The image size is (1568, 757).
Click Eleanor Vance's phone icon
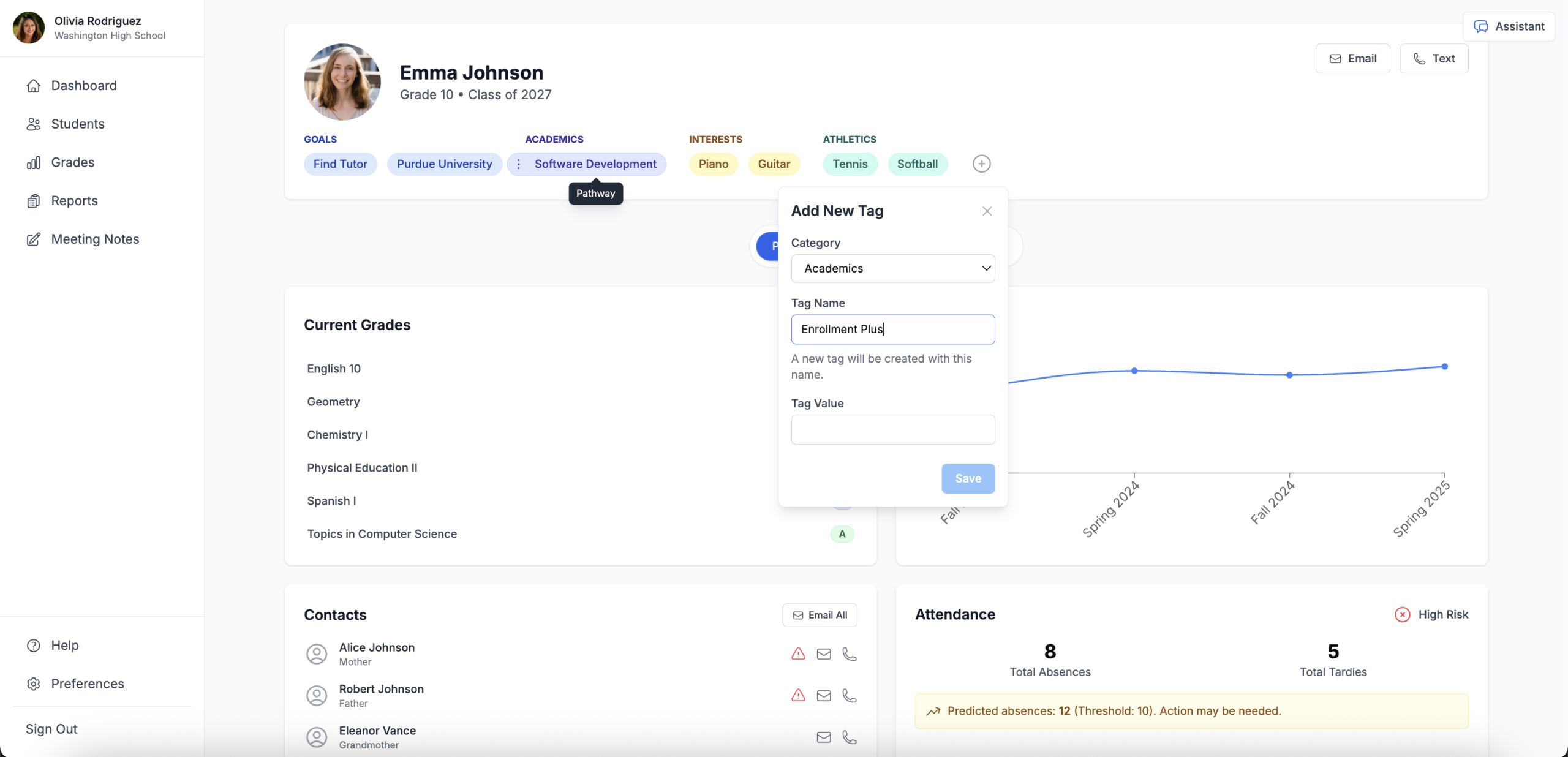pyautogui.click(x=849, y=737)
